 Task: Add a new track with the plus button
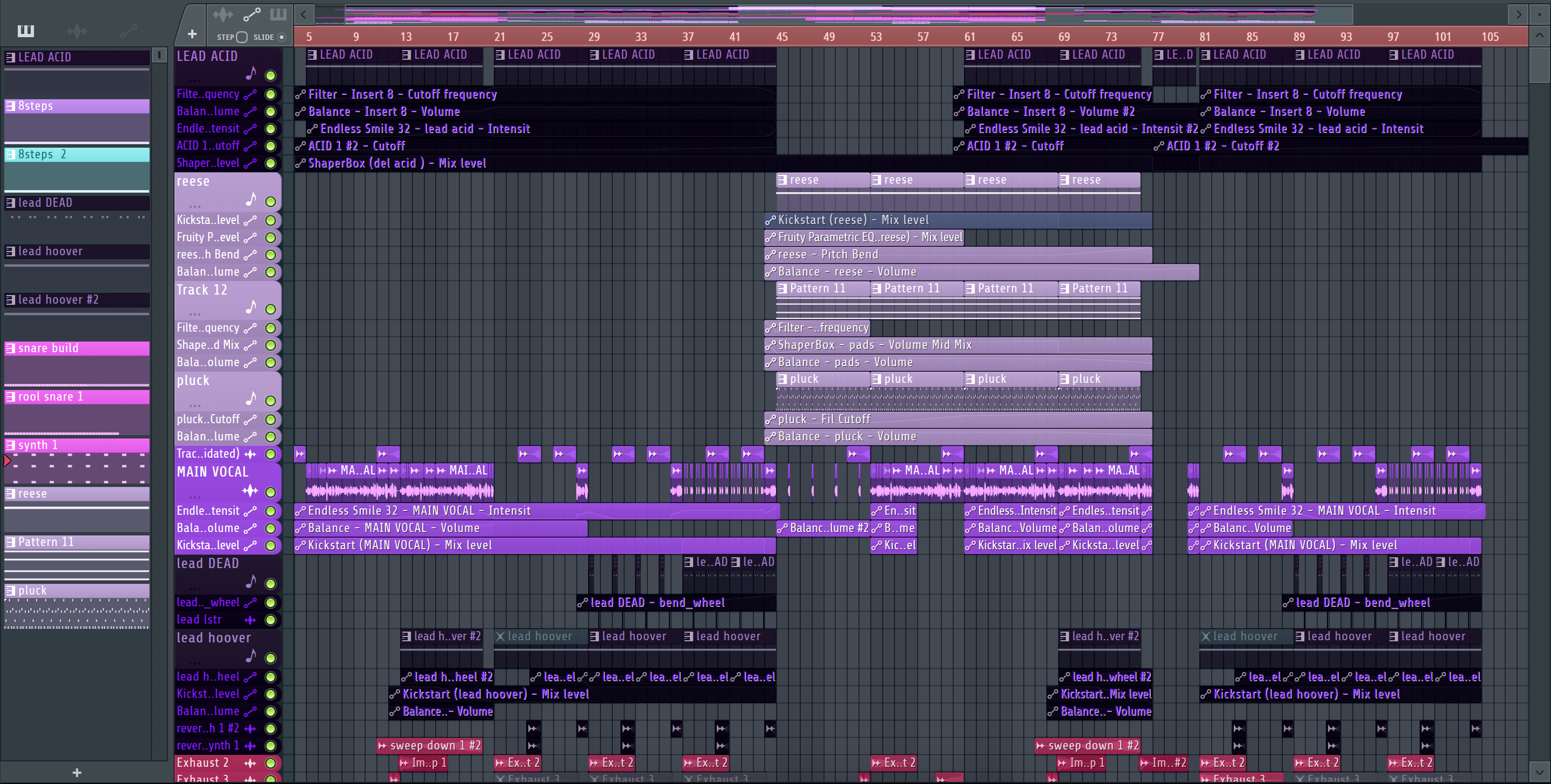tap(192, 34)
